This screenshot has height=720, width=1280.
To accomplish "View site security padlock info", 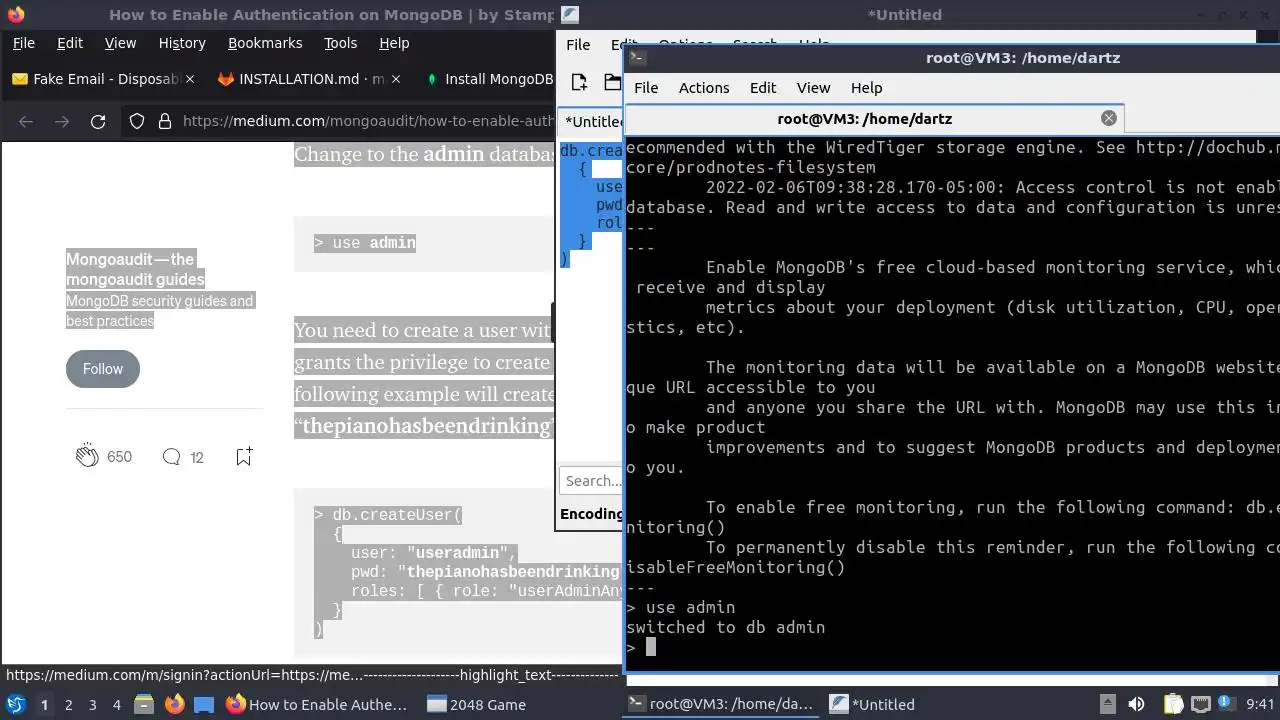I will pyautogui.click(x=165, y=121).
